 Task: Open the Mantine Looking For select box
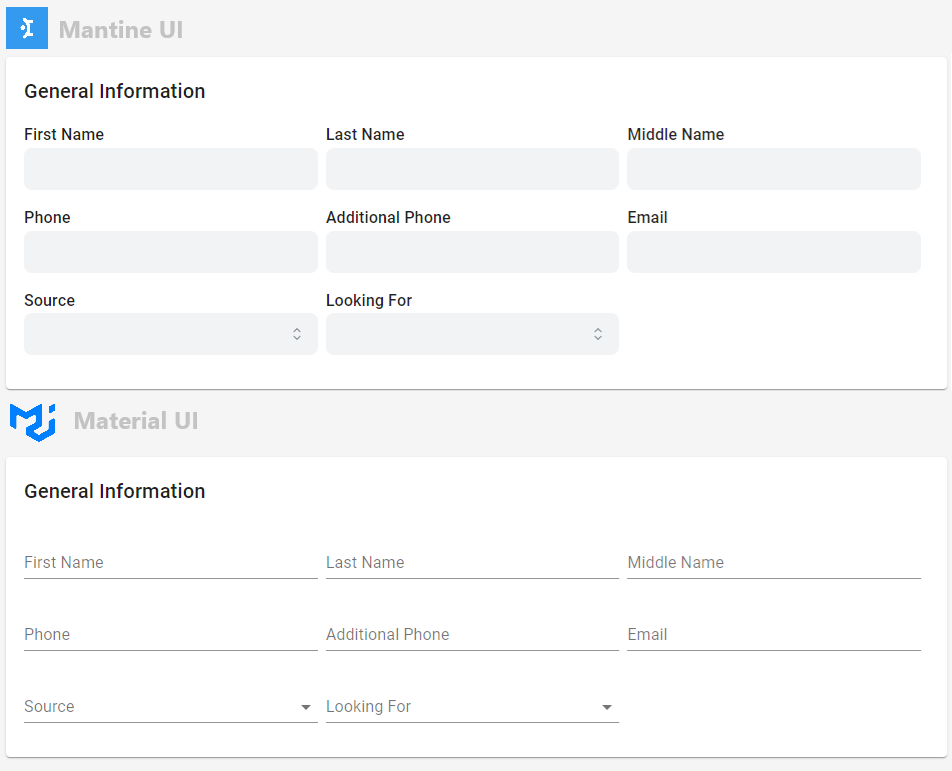[x=472, y=334]
